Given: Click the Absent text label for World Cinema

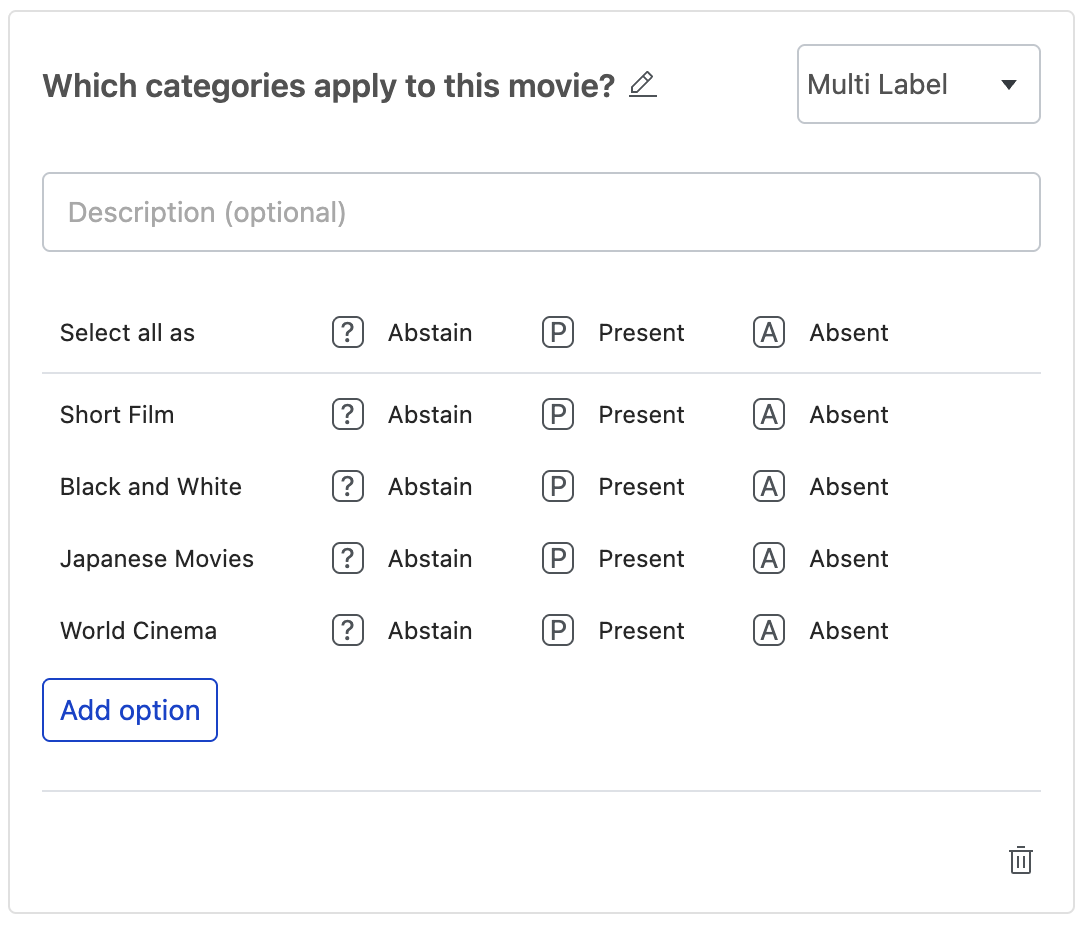Looking at the screenshot, I should click(848, 630).
